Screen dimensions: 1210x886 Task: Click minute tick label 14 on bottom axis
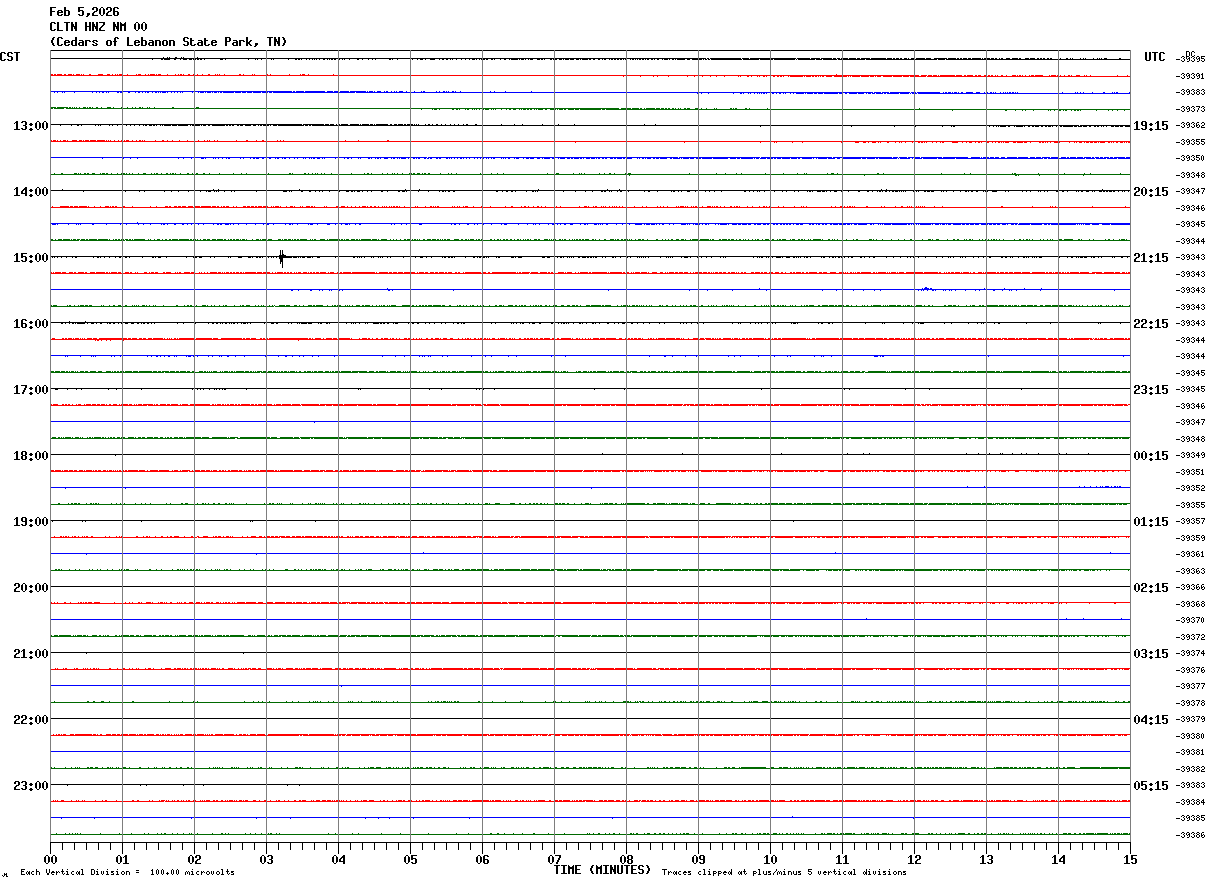tap(1058, 859)
